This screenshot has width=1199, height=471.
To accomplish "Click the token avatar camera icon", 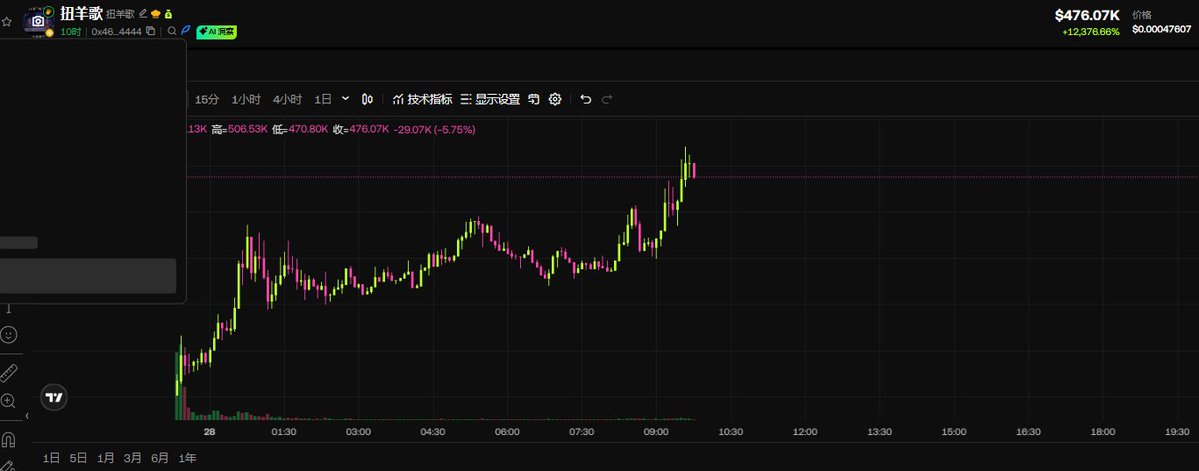I will click(37, 21).
